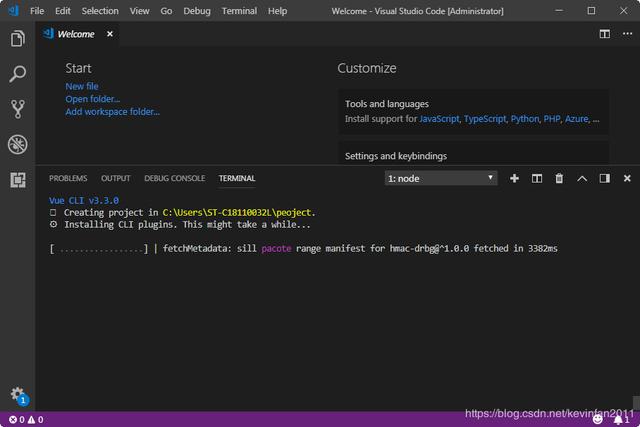Screen dimensions: 640x427
Task: Split the terminal pane
Action: [537, 178]
